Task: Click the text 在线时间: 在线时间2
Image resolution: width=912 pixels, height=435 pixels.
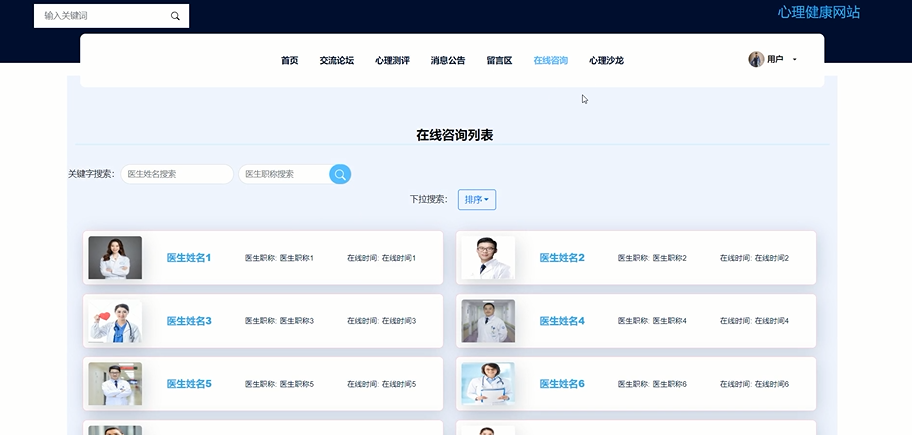Action: (754, 258)
